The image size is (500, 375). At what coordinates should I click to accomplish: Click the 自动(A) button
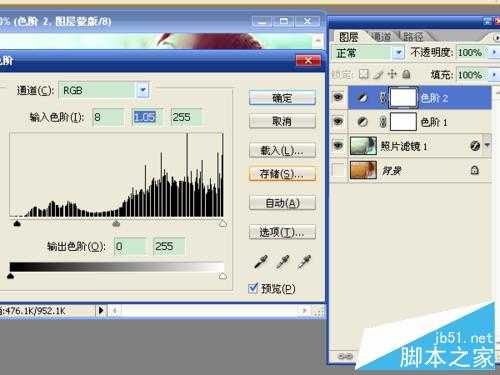[x=282, y=203]
